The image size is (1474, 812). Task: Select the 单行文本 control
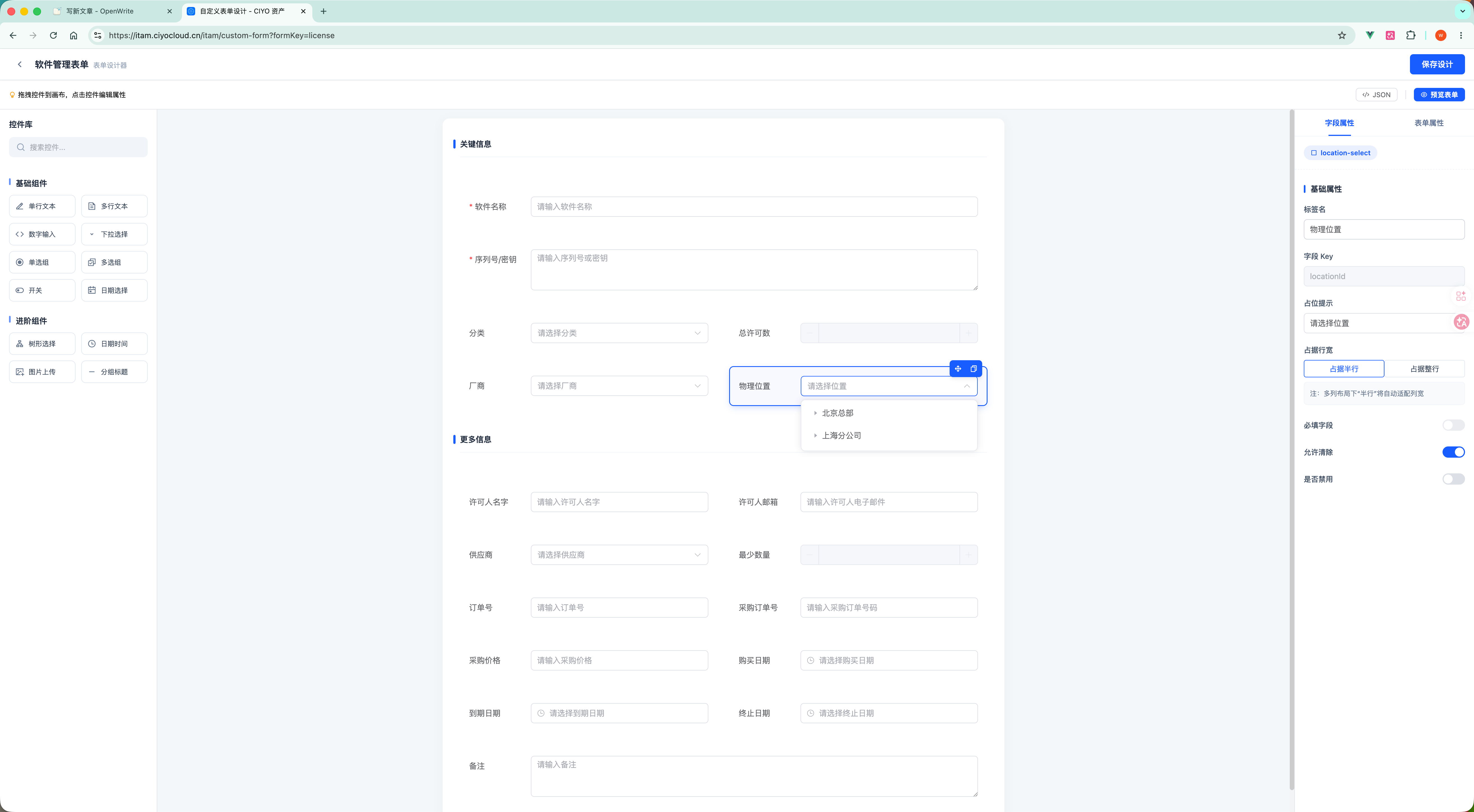pos(42,206)
